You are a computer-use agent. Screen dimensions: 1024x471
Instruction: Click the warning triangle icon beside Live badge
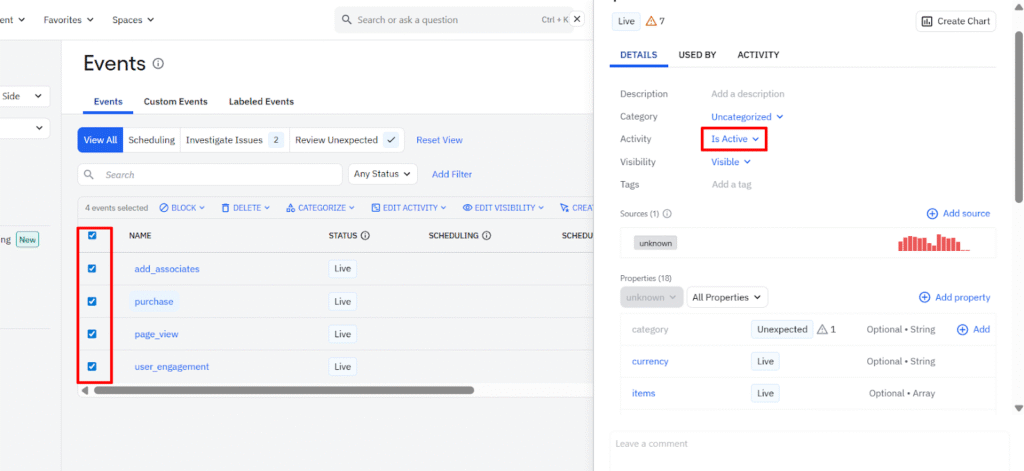(652, 21)
